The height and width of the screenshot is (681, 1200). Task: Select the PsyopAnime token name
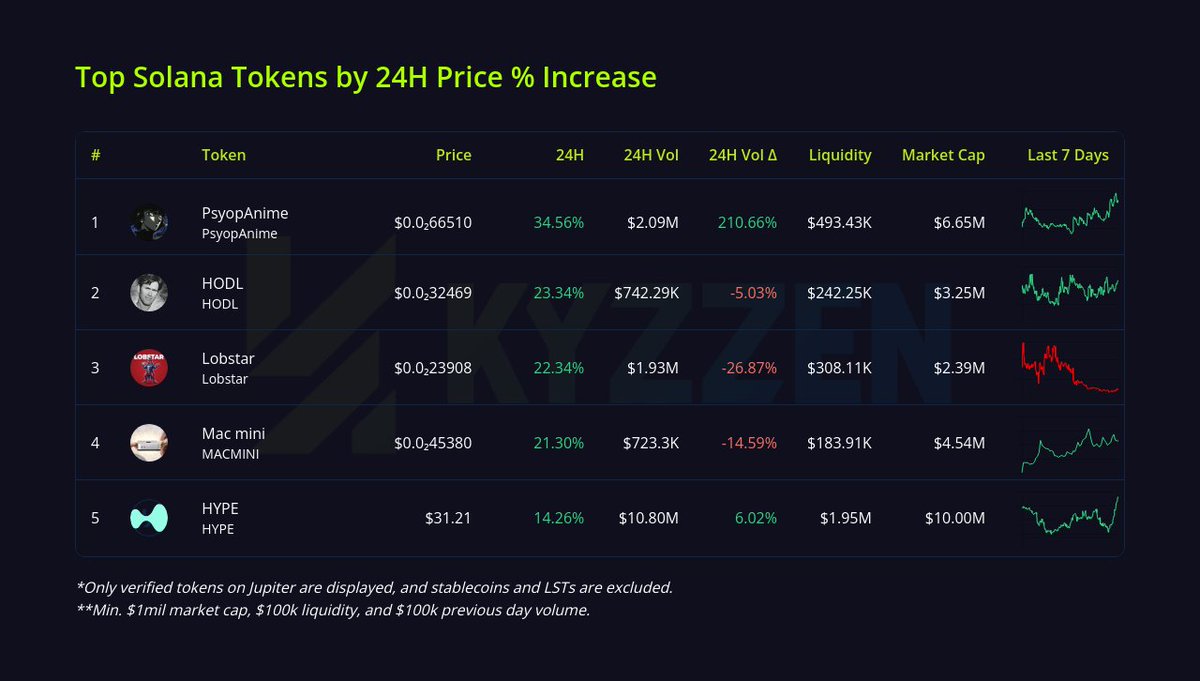pyautogui.click(x=244, y=213)
